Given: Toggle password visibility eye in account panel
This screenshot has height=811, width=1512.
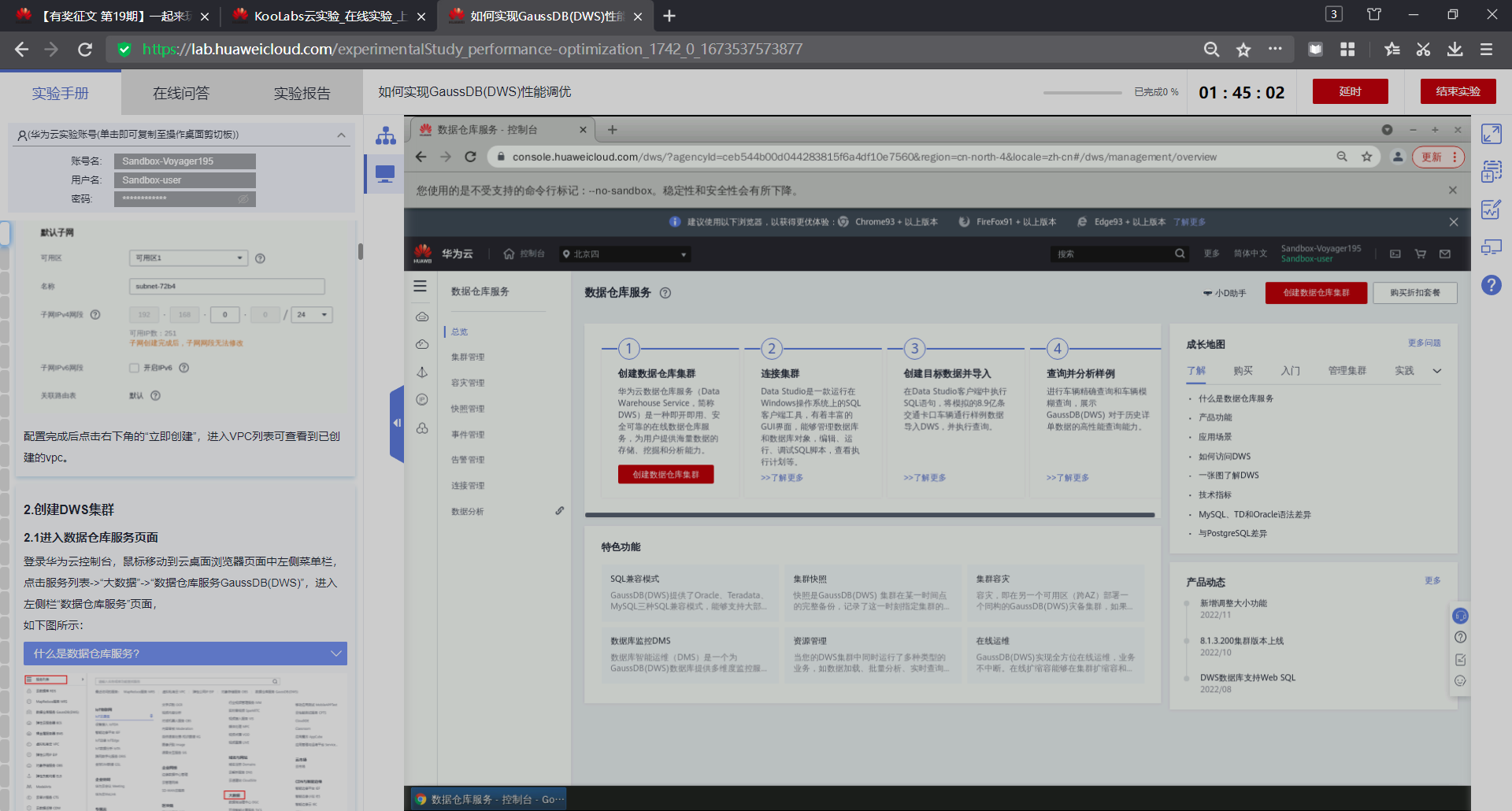Looking at the screenshot, I should tap(243, 199).
